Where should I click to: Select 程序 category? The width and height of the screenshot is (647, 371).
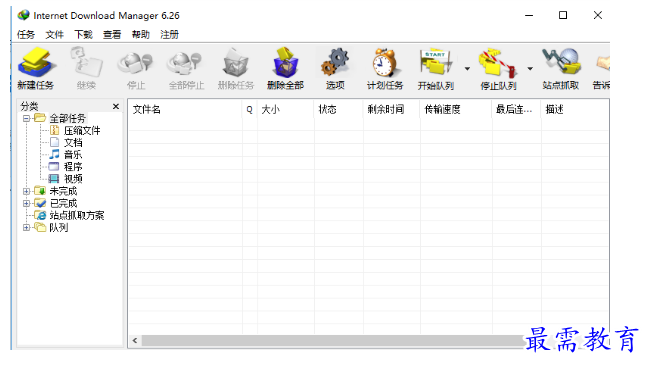coord(66,167)
